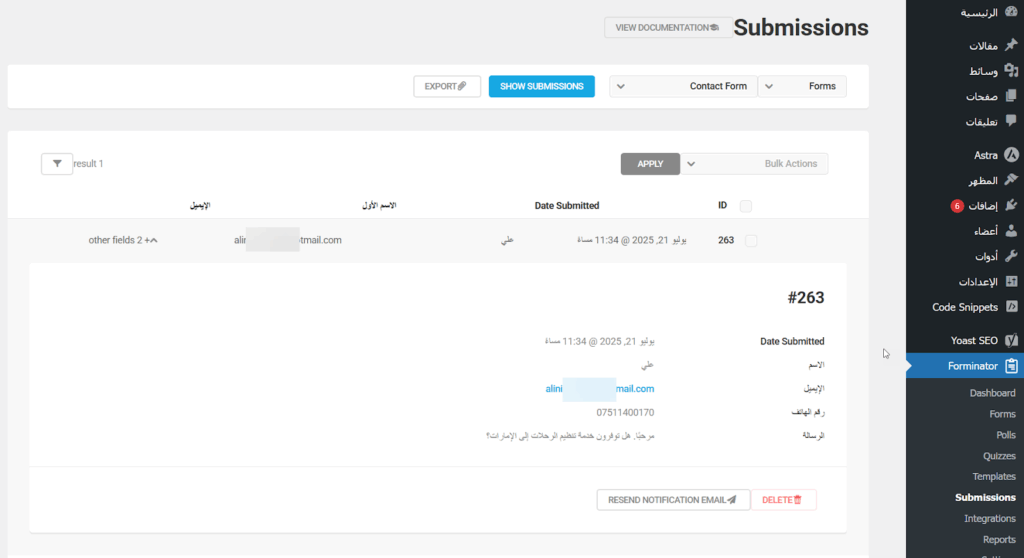Viewport: 1024px width, 558px height.
Task: Click the Forminator clipboard icon in sidebar
Action: pyautogui.click(x=1011, y=366)
